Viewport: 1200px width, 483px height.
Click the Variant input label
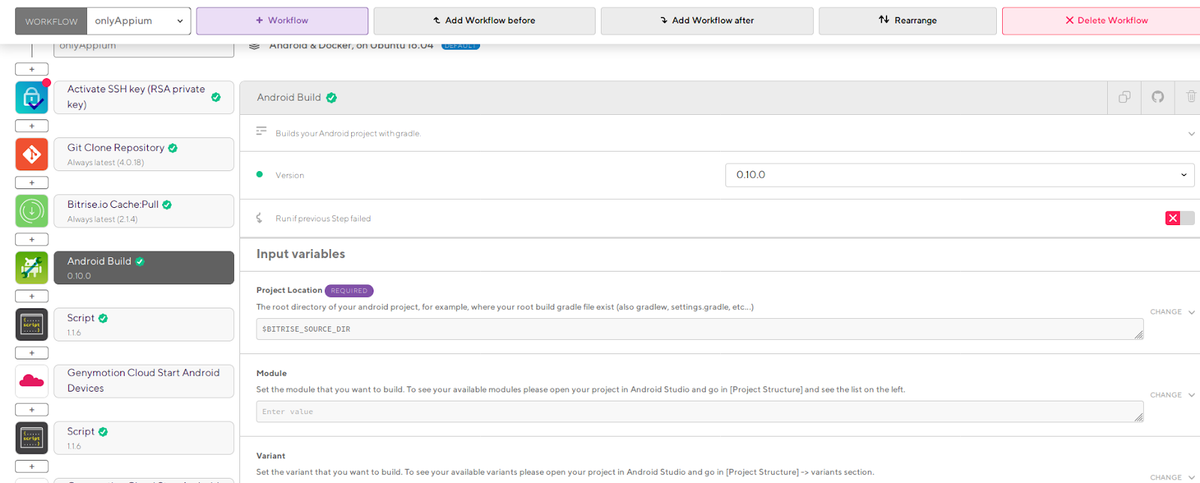(271, 455)
